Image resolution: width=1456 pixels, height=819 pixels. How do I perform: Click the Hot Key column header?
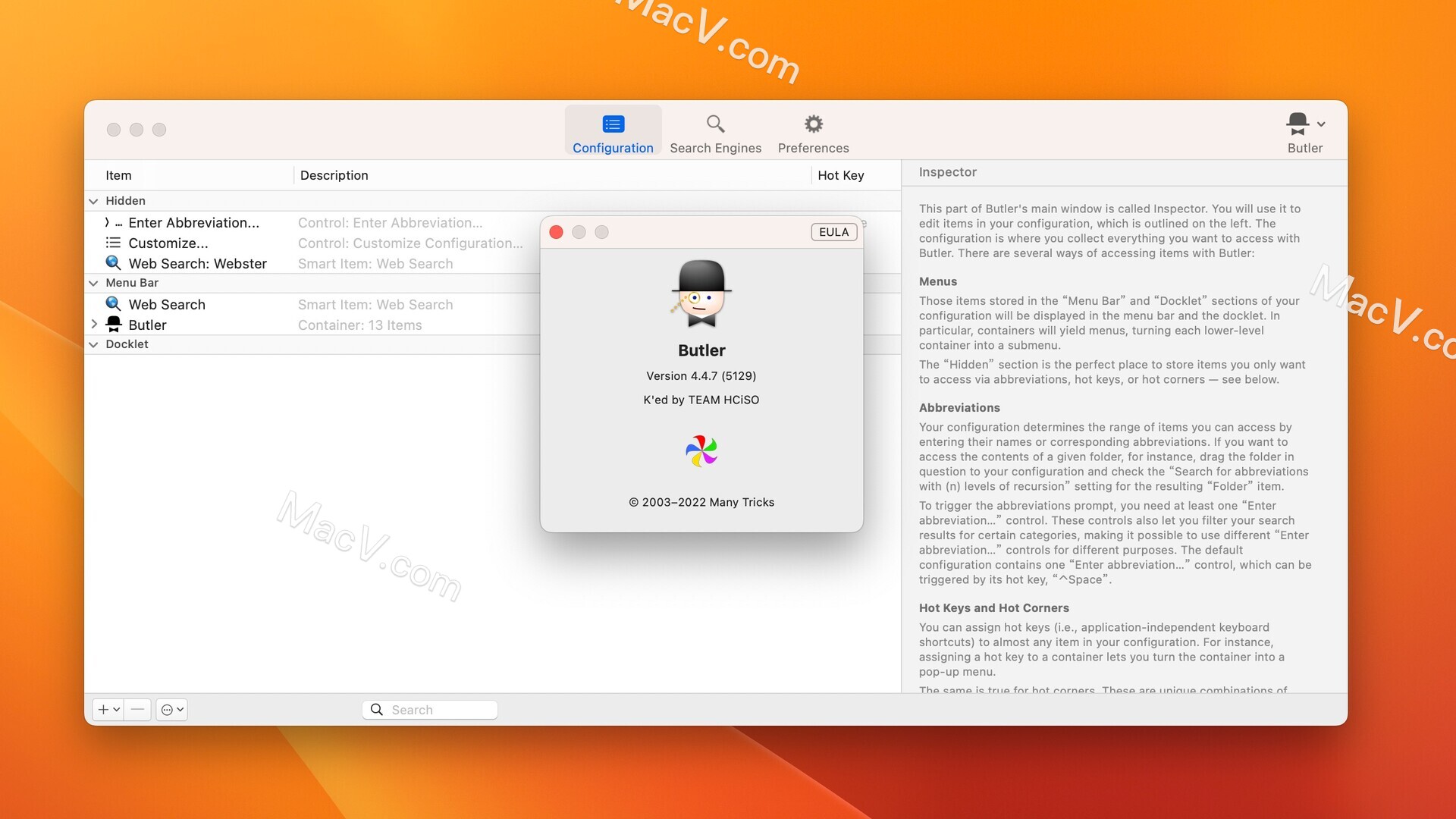pyautogui.click(x=840, y=175)
